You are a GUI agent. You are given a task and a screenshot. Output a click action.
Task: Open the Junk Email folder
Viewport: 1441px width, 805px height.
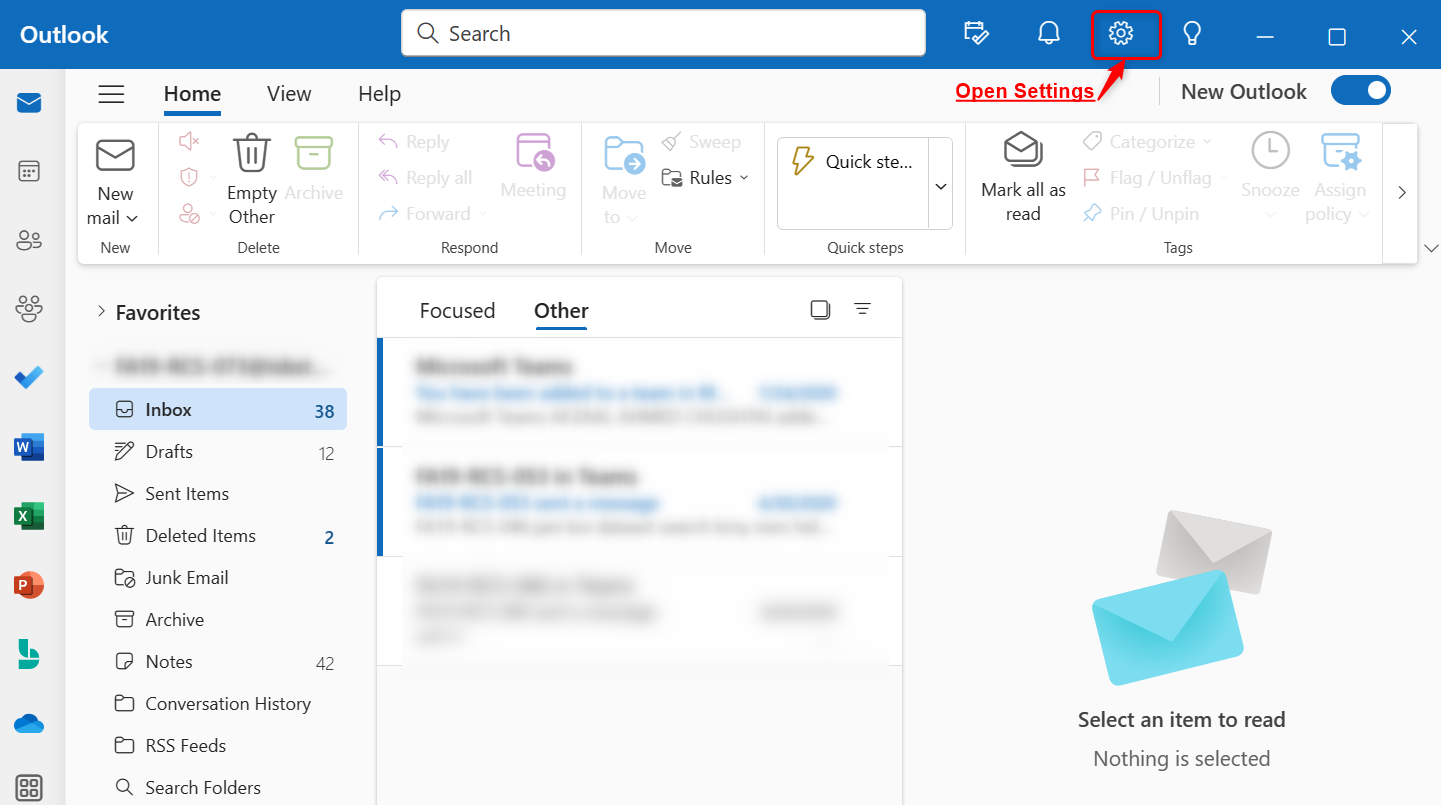218,578
